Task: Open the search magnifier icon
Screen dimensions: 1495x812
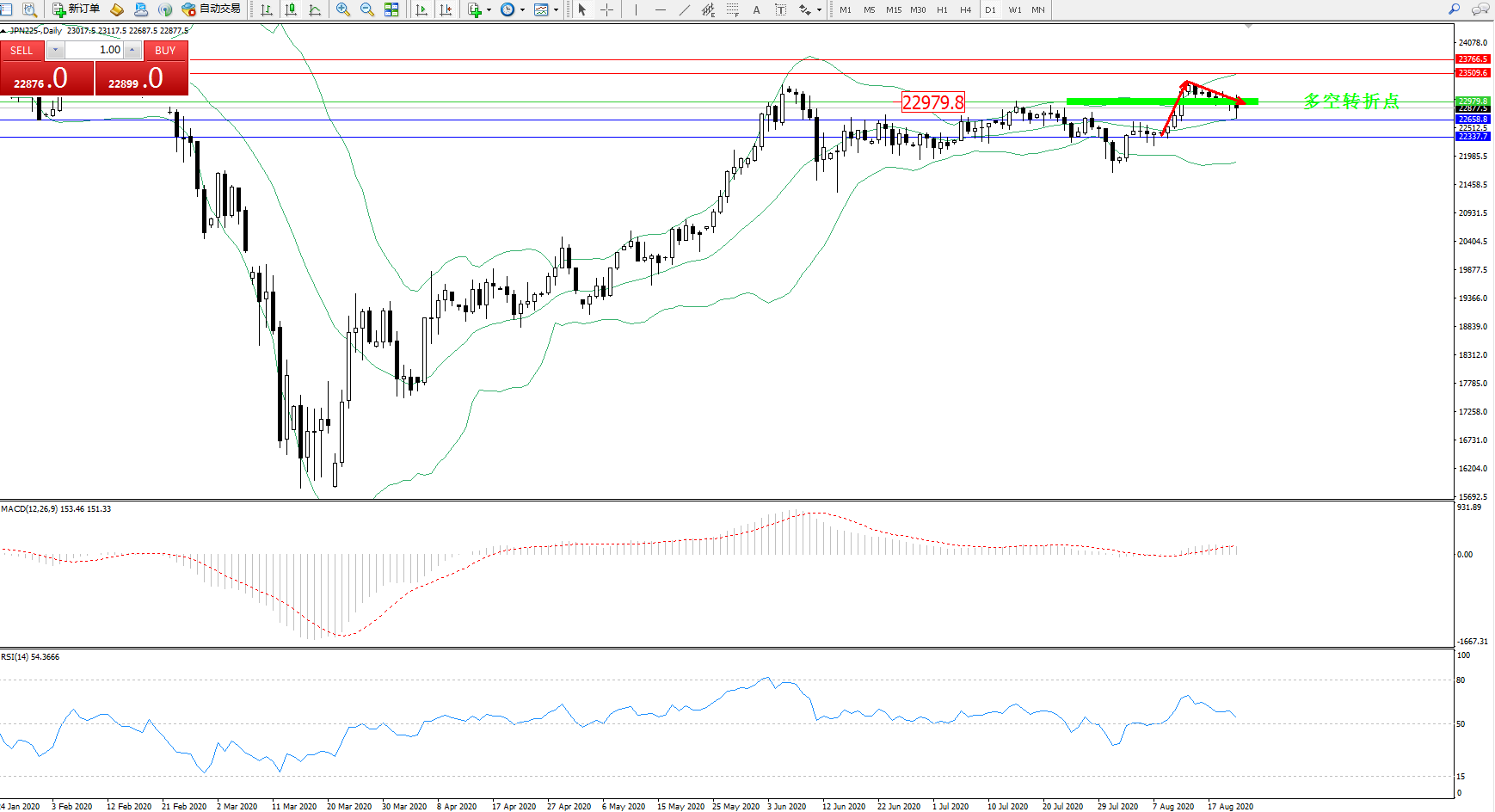Action: point(1454,9)
